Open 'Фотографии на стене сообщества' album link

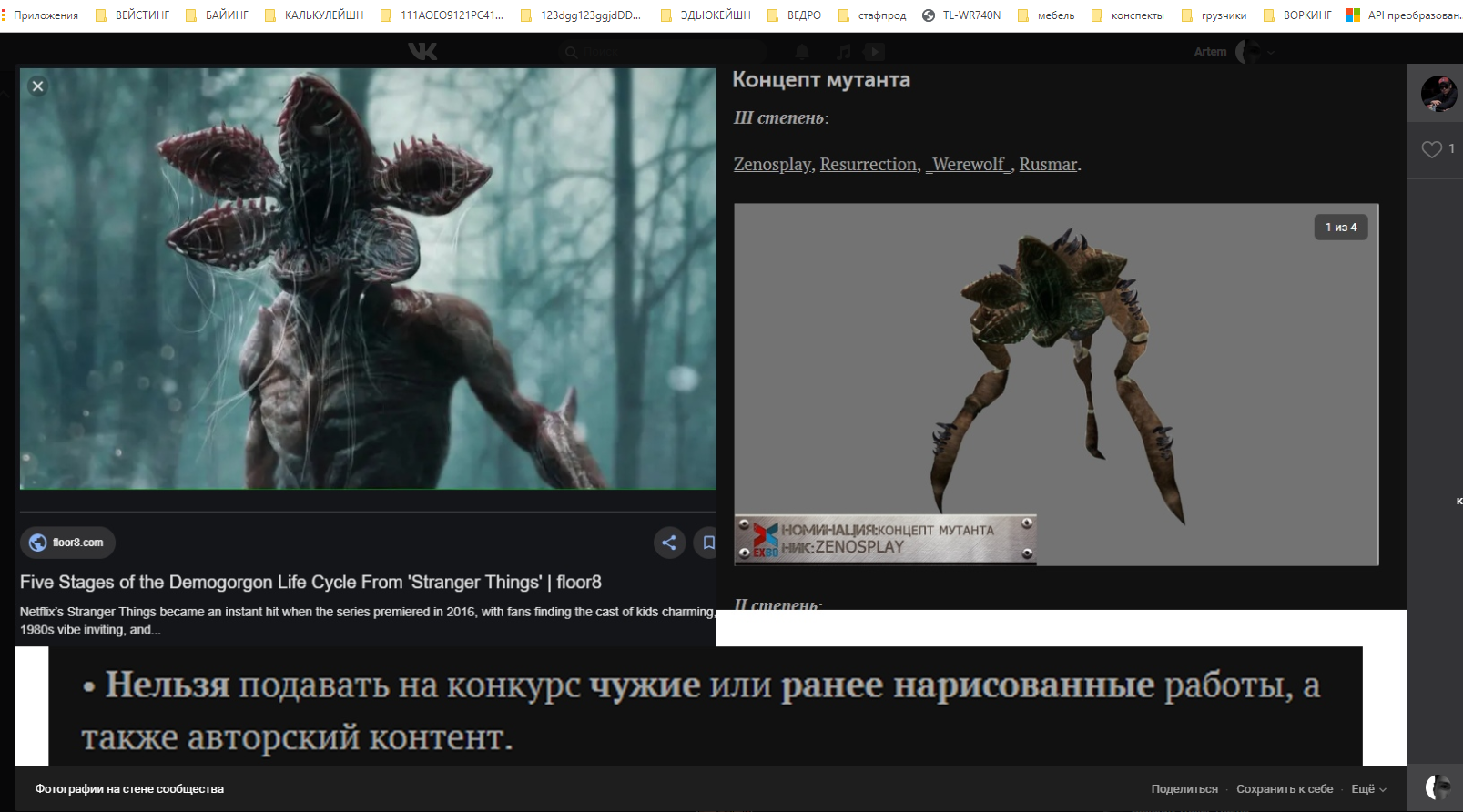[x=129, y=789]
